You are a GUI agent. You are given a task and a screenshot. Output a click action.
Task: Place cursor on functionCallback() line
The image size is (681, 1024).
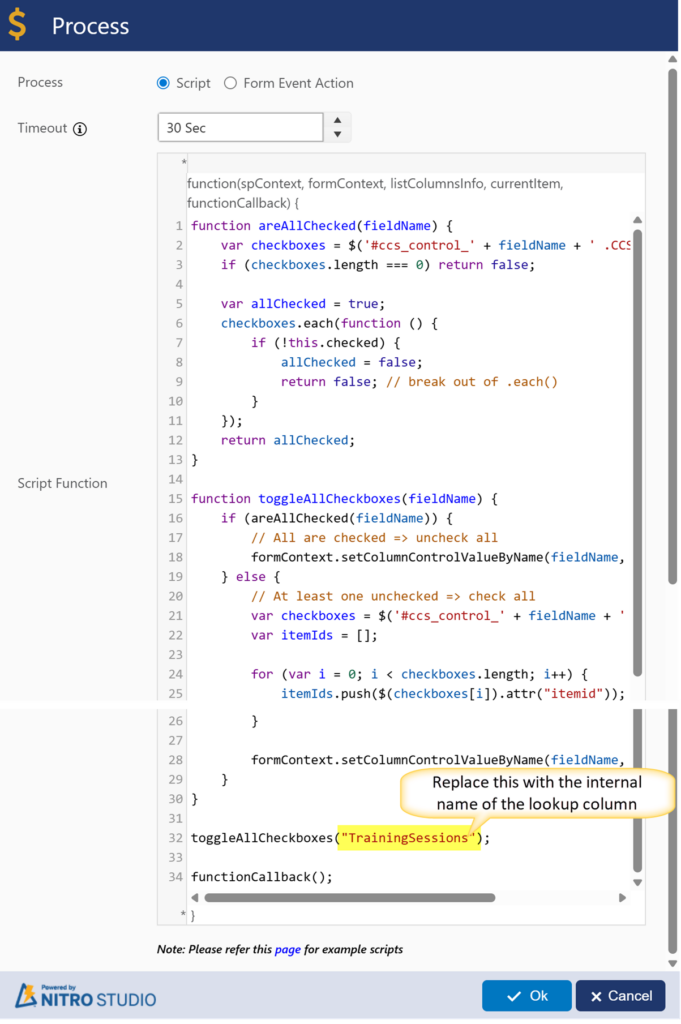[260, 877]
